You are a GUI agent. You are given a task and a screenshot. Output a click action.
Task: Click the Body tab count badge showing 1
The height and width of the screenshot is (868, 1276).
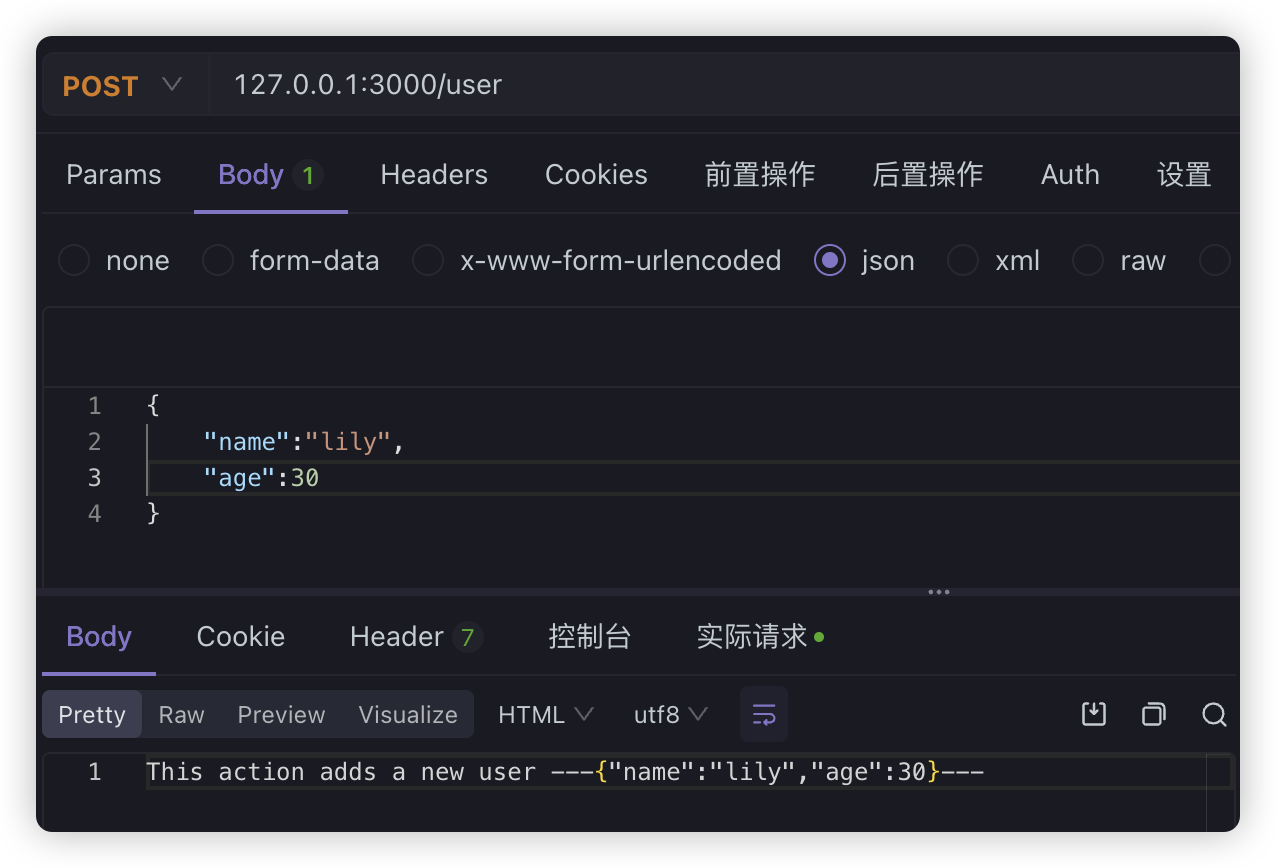pyautogui.click(x=307, y=174)
